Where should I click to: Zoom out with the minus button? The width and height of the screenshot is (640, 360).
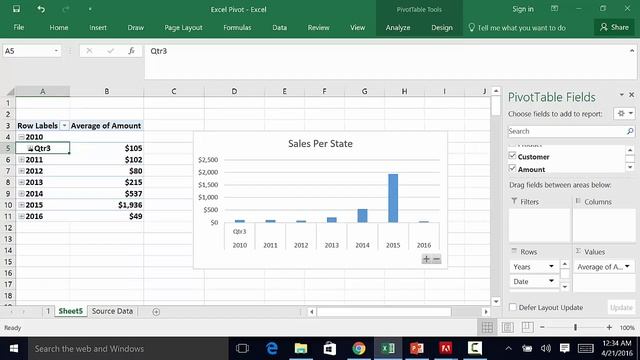tap(542, 327)
